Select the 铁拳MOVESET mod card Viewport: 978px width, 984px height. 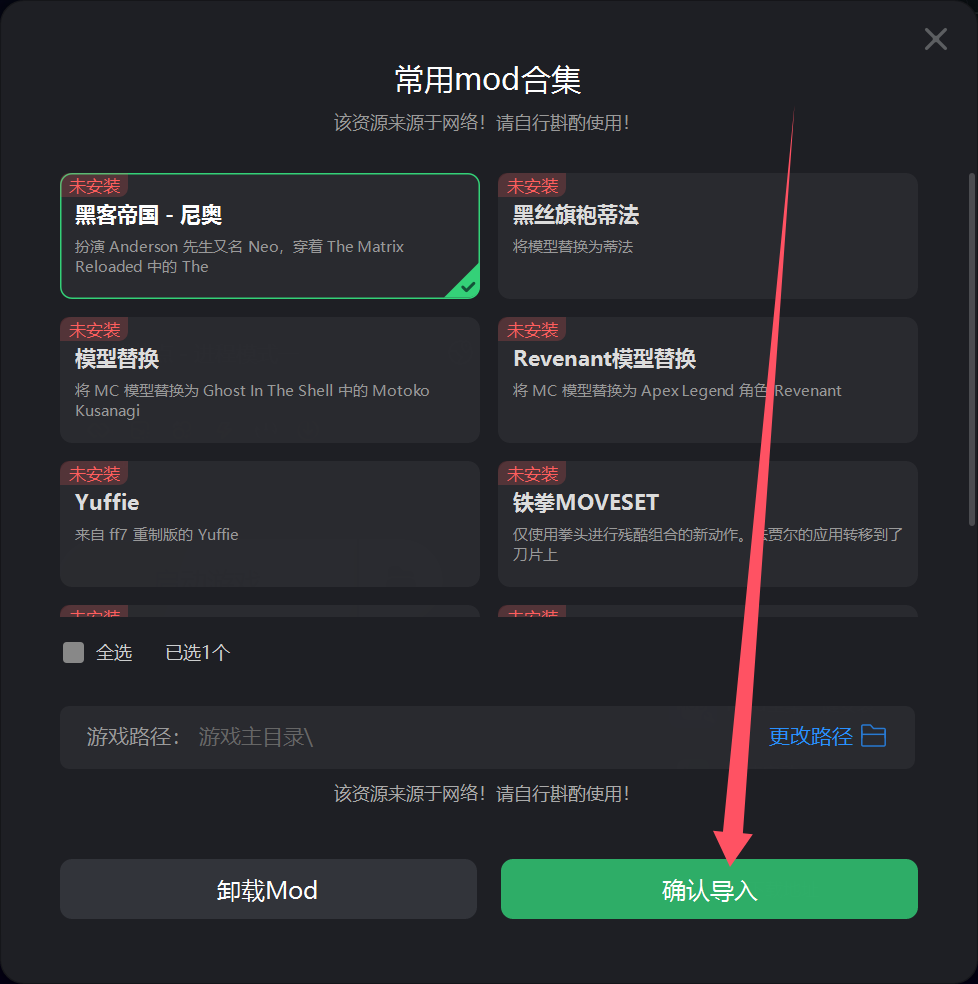707,524
